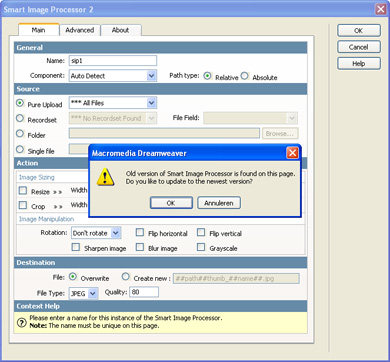Viewport: 390px width, 362px height.
Task: Tick Flip horizontal checkbox
Action: click(140, 232)
